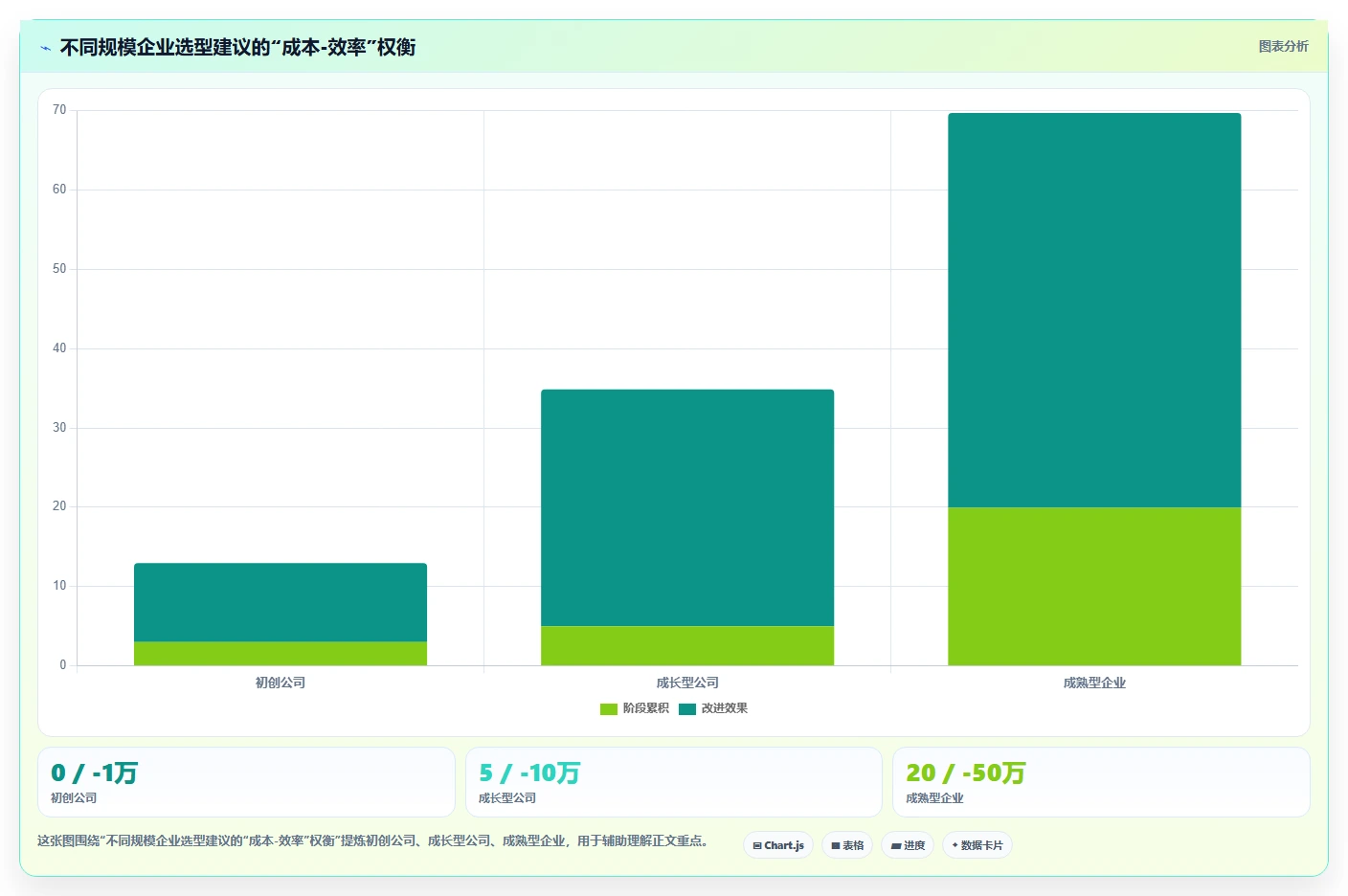The image size is (1348, 896).
Task: Select the light green bar segment for 初创公司
Action: point(281,654)
